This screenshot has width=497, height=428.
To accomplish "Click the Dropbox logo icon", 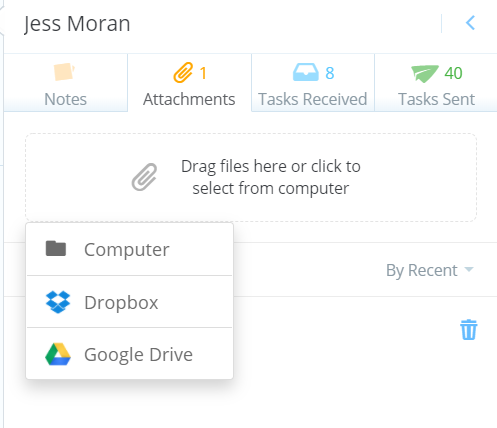I will click(58, 302).
